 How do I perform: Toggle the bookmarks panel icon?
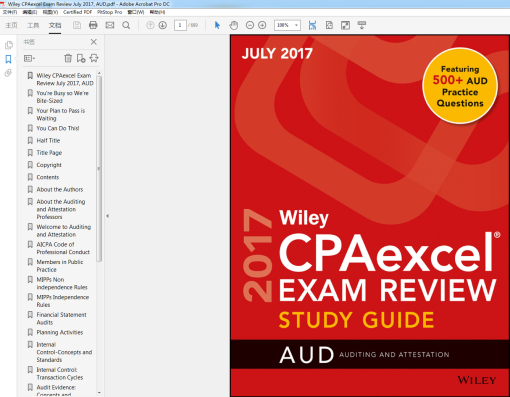[8, 59]
